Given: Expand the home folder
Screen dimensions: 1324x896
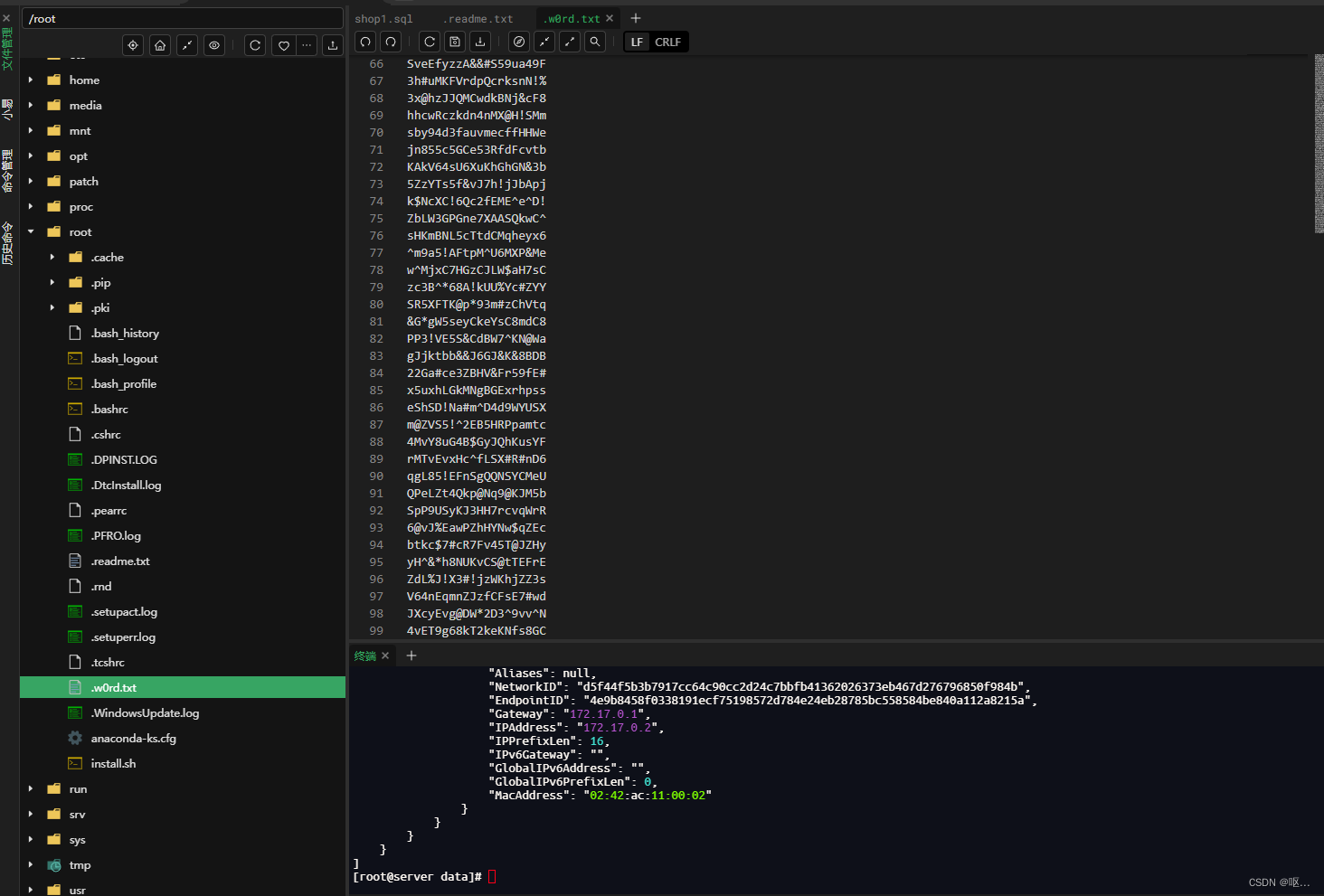Looking at the screenshot, I should pyautogui.click(x=31, y=80).
